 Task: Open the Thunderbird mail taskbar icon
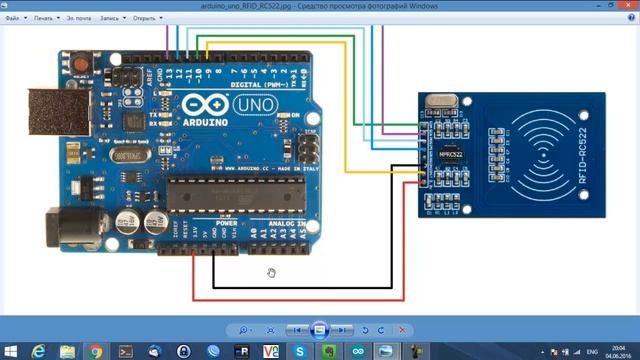point(154,351)
